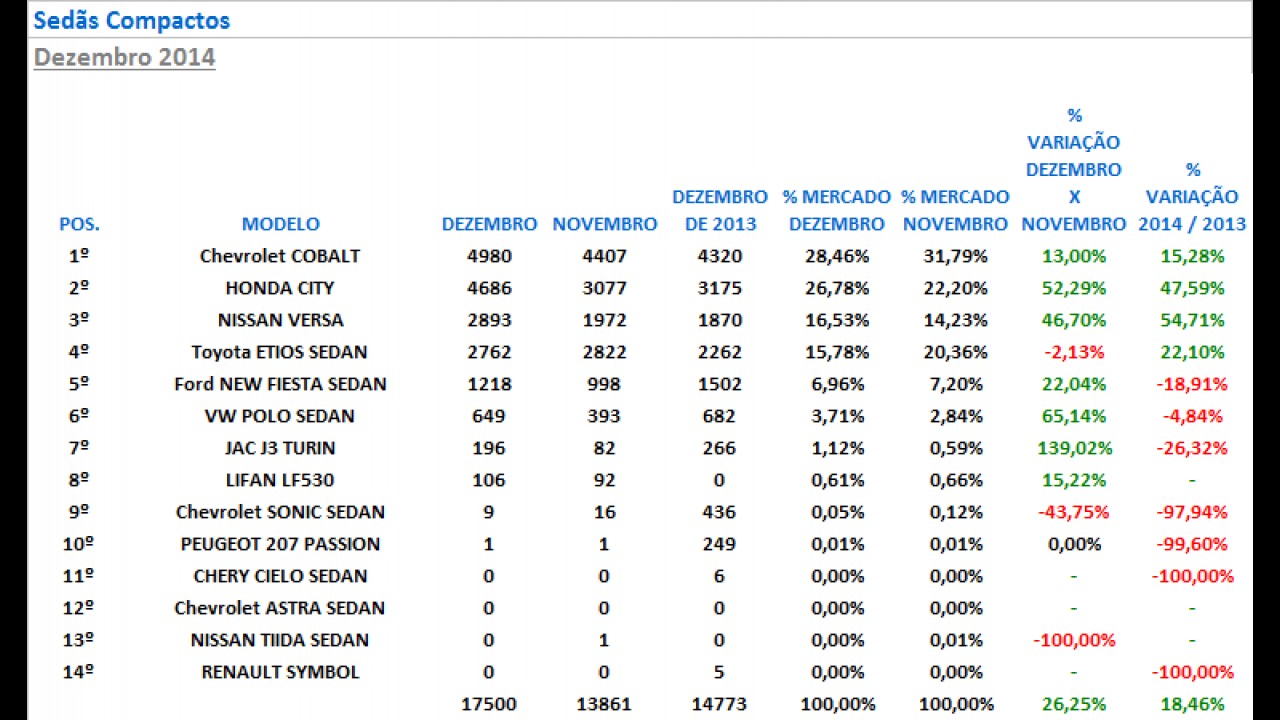Select the '20,36%' market share cell

[955, 352]
